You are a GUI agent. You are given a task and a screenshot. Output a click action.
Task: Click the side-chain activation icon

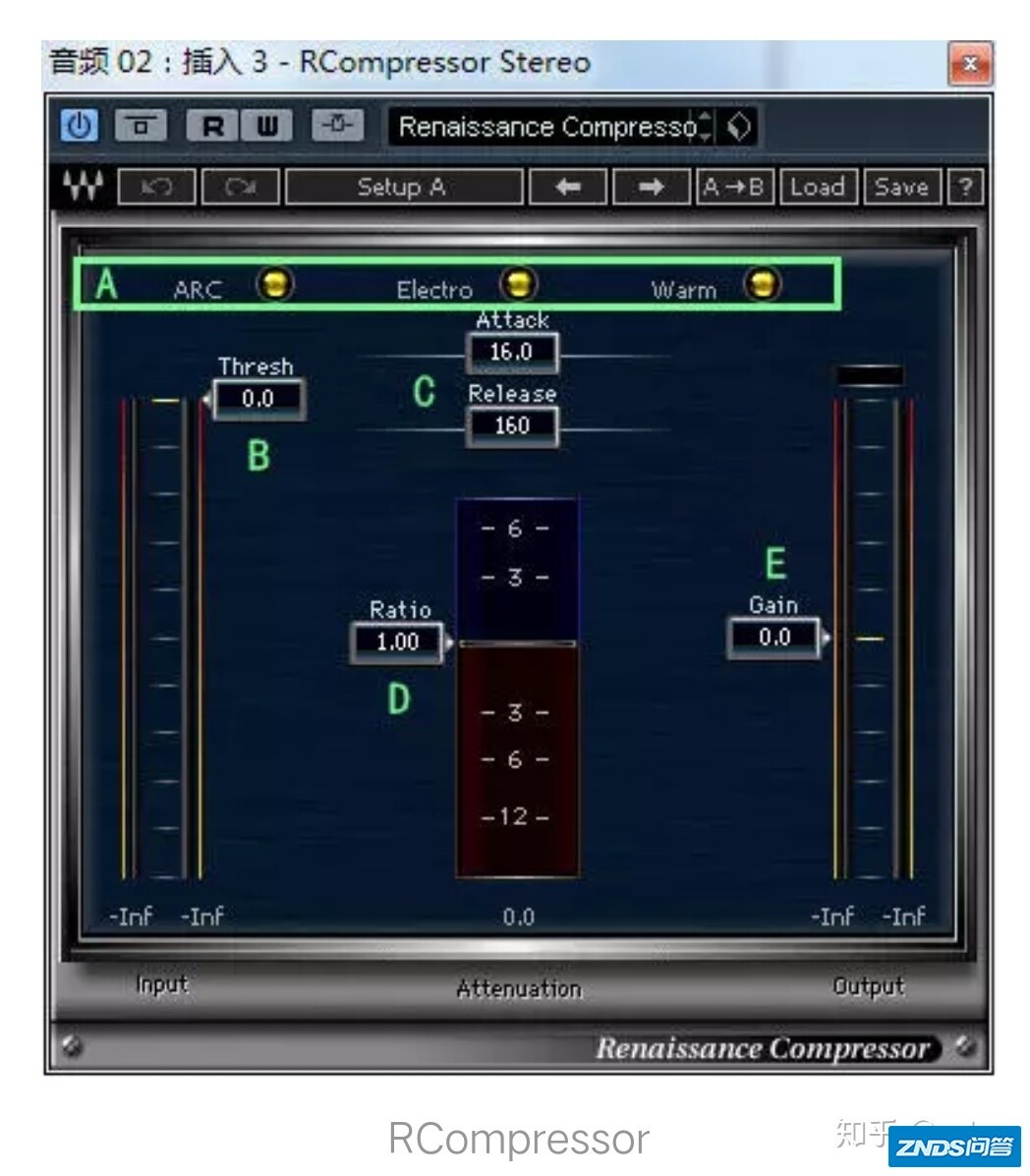(337, 125)
